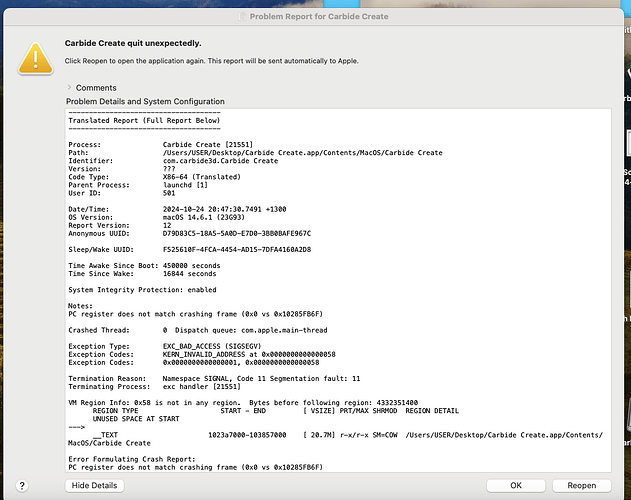Screen dimensions: 631x500
Task: Click 'KERN_INVALID_ADDRESS at 0x0000000000000058'
Action: point(249,354)
